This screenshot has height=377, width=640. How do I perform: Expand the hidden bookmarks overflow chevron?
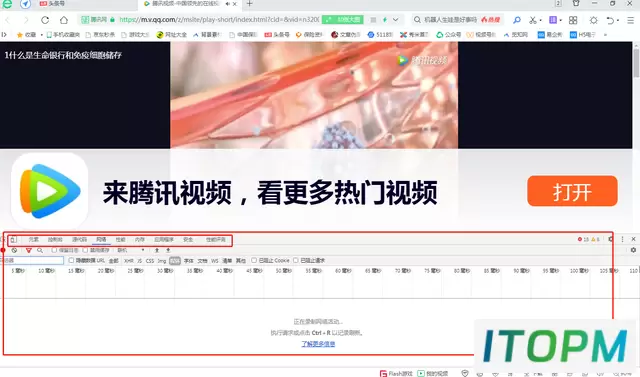pos(605,35)
